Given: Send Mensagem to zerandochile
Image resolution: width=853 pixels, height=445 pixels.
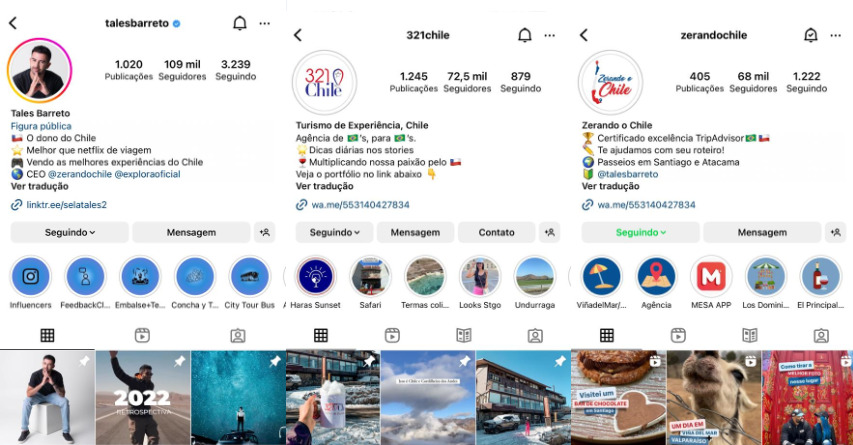Looking at the screenshot, I should pyautogui.click(x=762, y=232).
